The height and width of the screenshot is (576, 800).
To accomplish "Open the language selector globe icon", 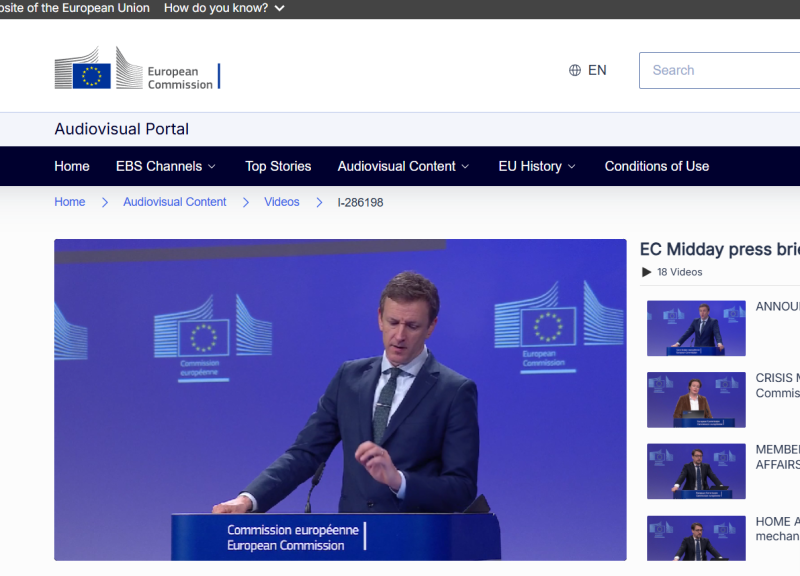I will [575, 70].
